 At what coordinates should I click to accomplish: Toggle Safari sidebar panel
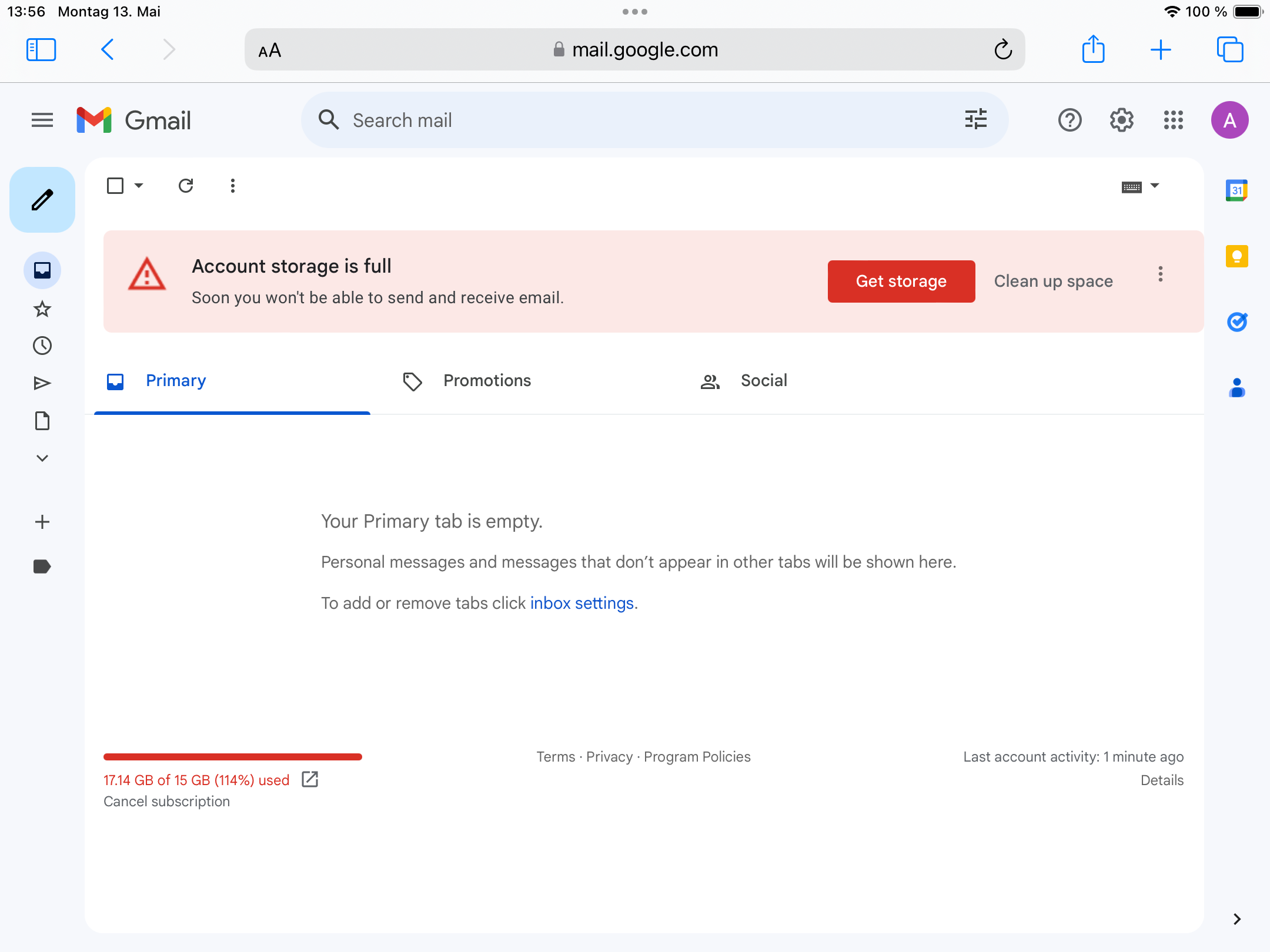41,50
